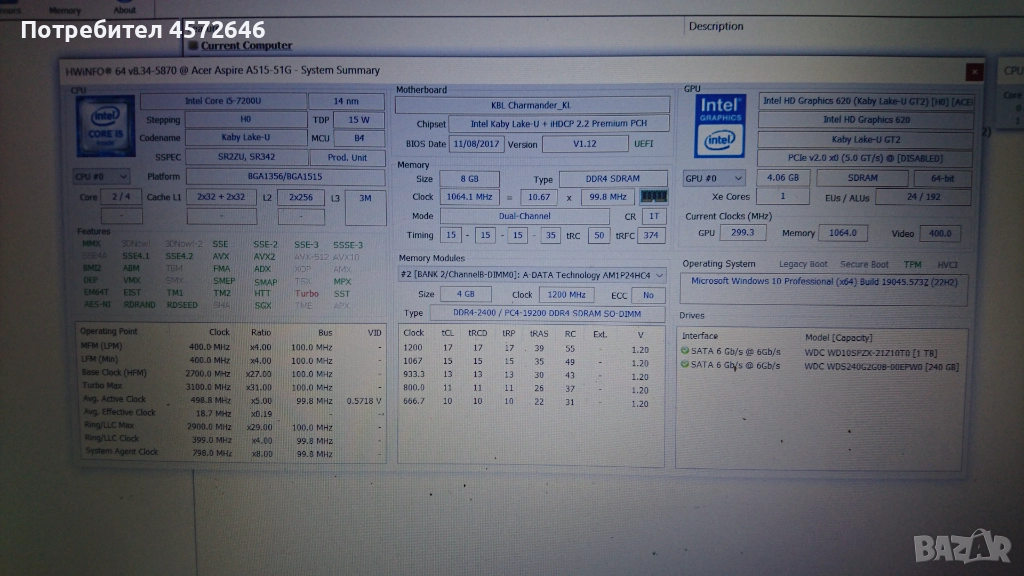Viewport: 1024px width, 576px height.
Task: Click the KBL Charmander_KL motherboard field
Action: [531, 105]
